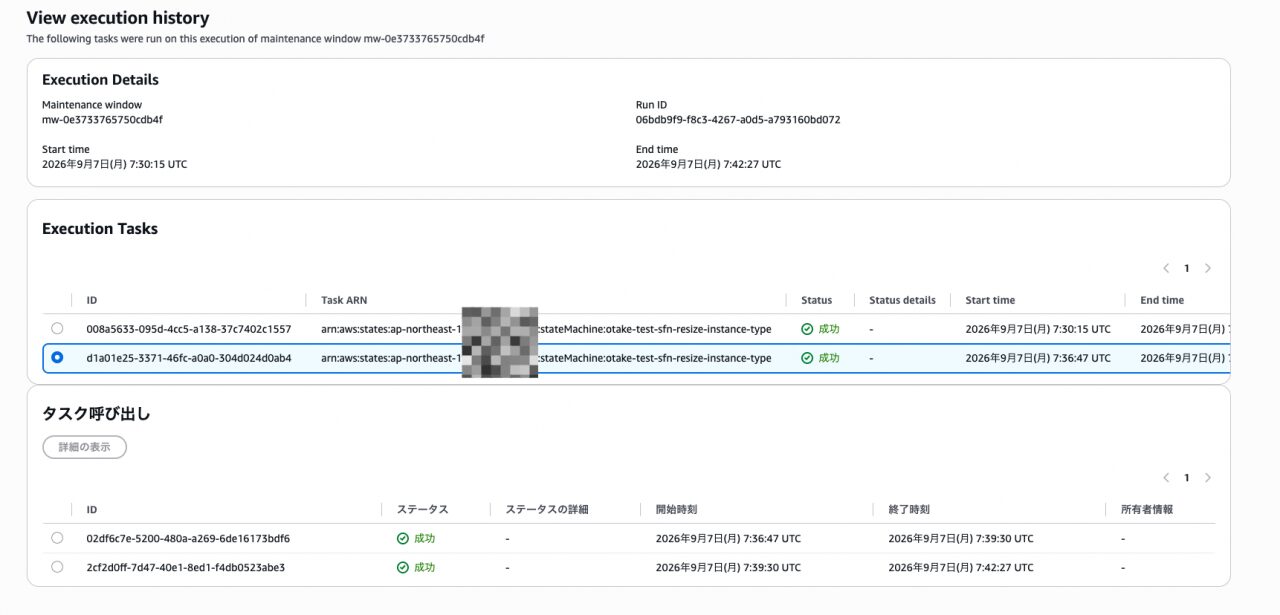Sort Execution Tasks by Status column header

(x=816, y=300)
